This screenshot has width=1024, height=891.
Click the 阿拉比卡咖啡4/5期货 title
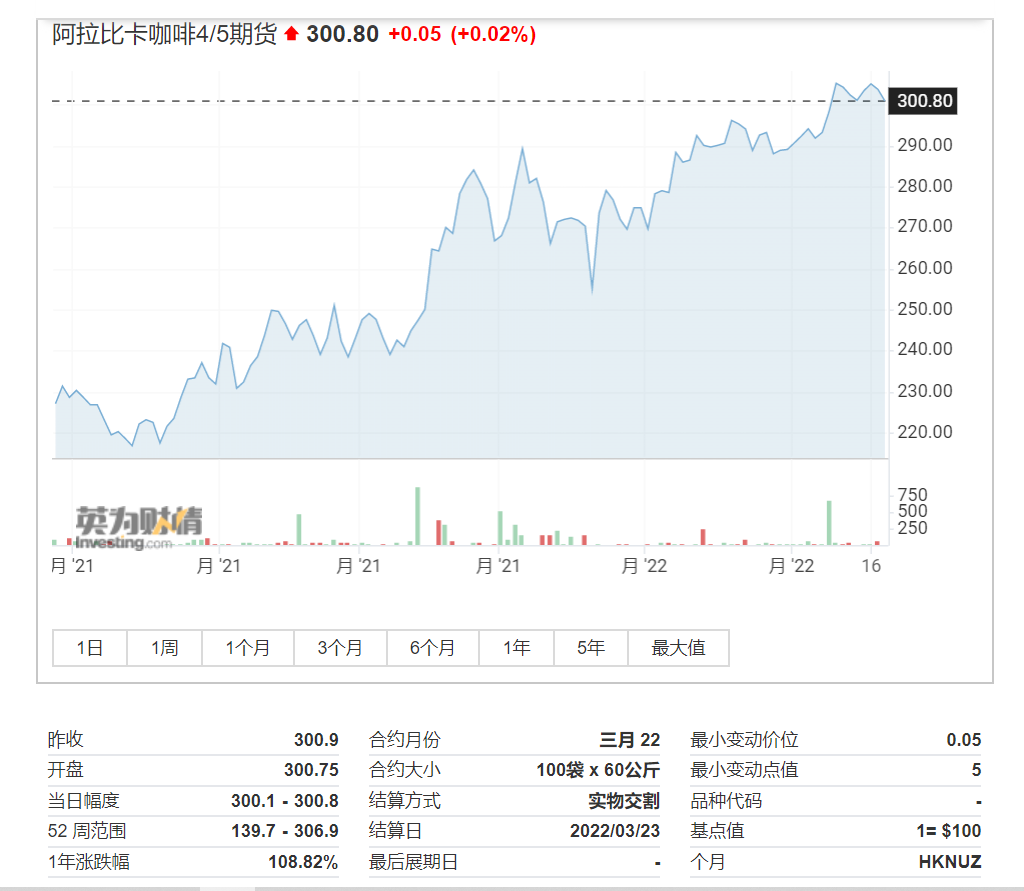pyautogui.click(x=165, y=34)
